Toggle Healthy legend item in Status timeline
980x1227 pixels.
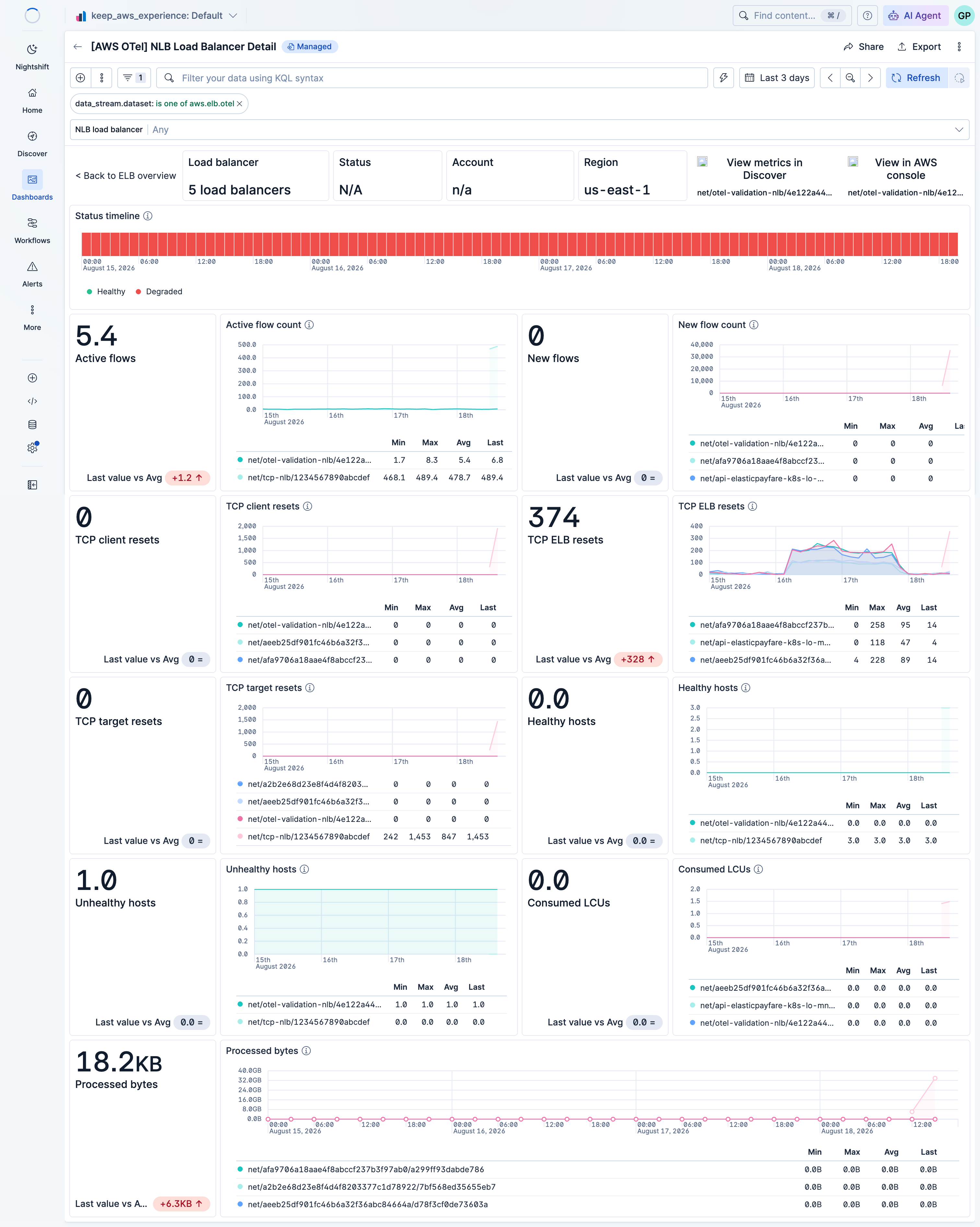point(106,291)
